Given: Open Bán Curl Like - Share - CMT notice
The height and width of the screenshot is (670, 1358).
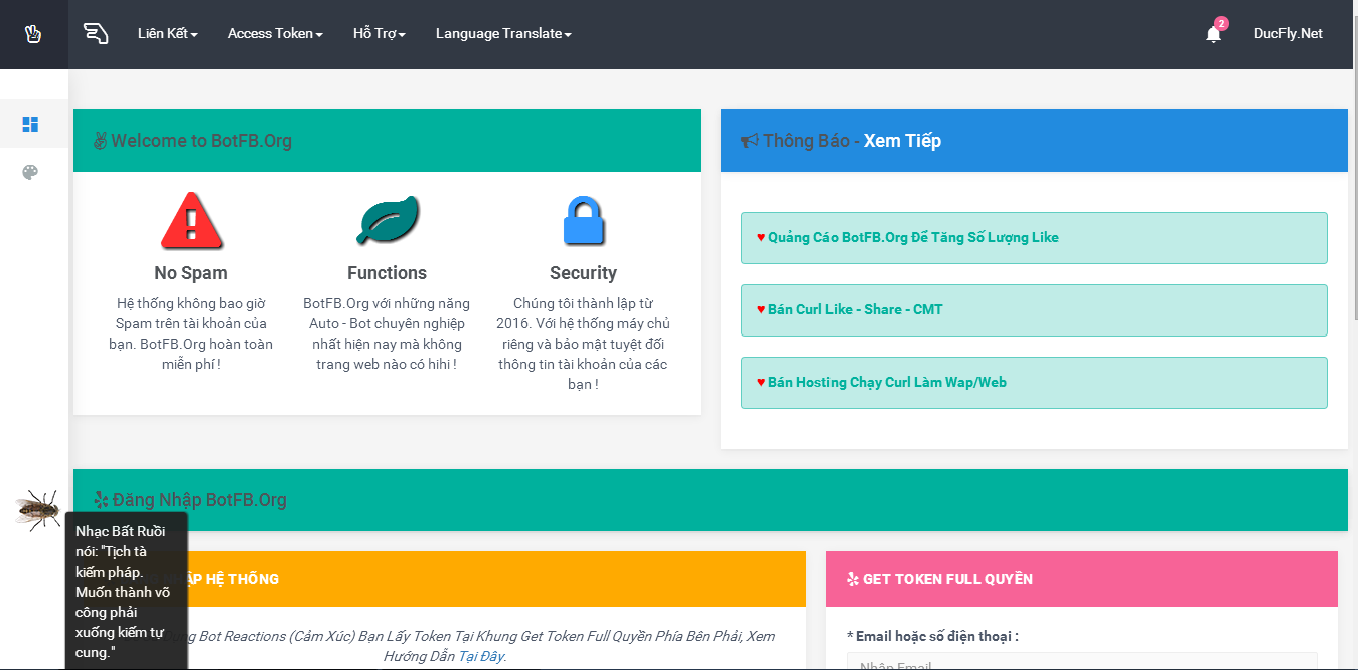Looking at the screenshot, I should [x=1034, y=310].
